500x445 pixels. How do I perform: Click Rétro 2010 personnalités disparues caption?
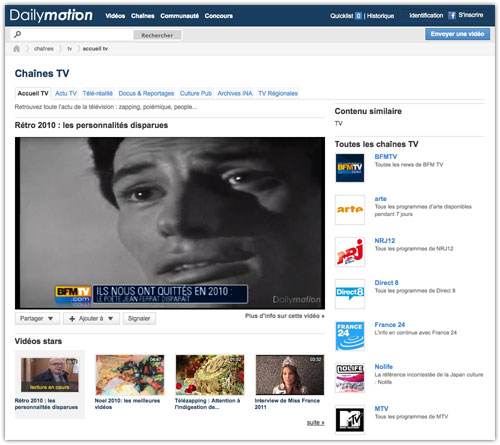(46, 404)
